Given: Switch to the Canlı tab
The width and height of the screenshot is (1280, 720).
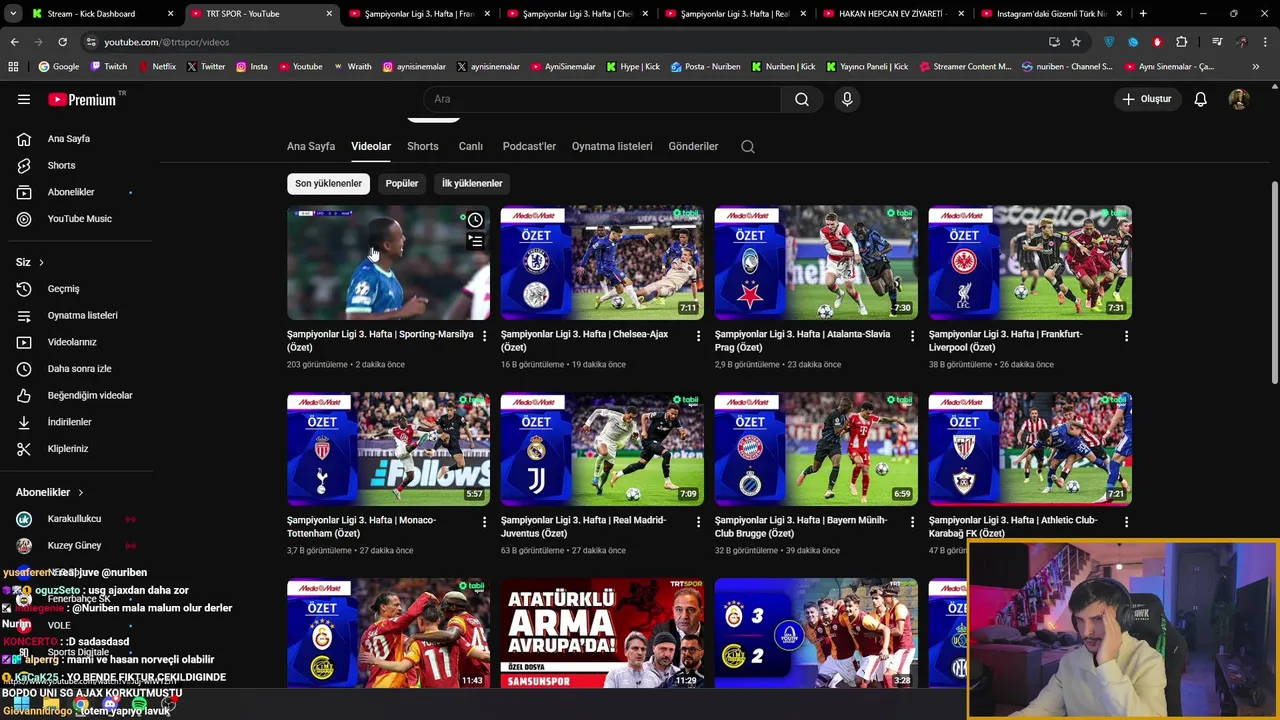Looking at the screenshot, I should pos(471,146).
